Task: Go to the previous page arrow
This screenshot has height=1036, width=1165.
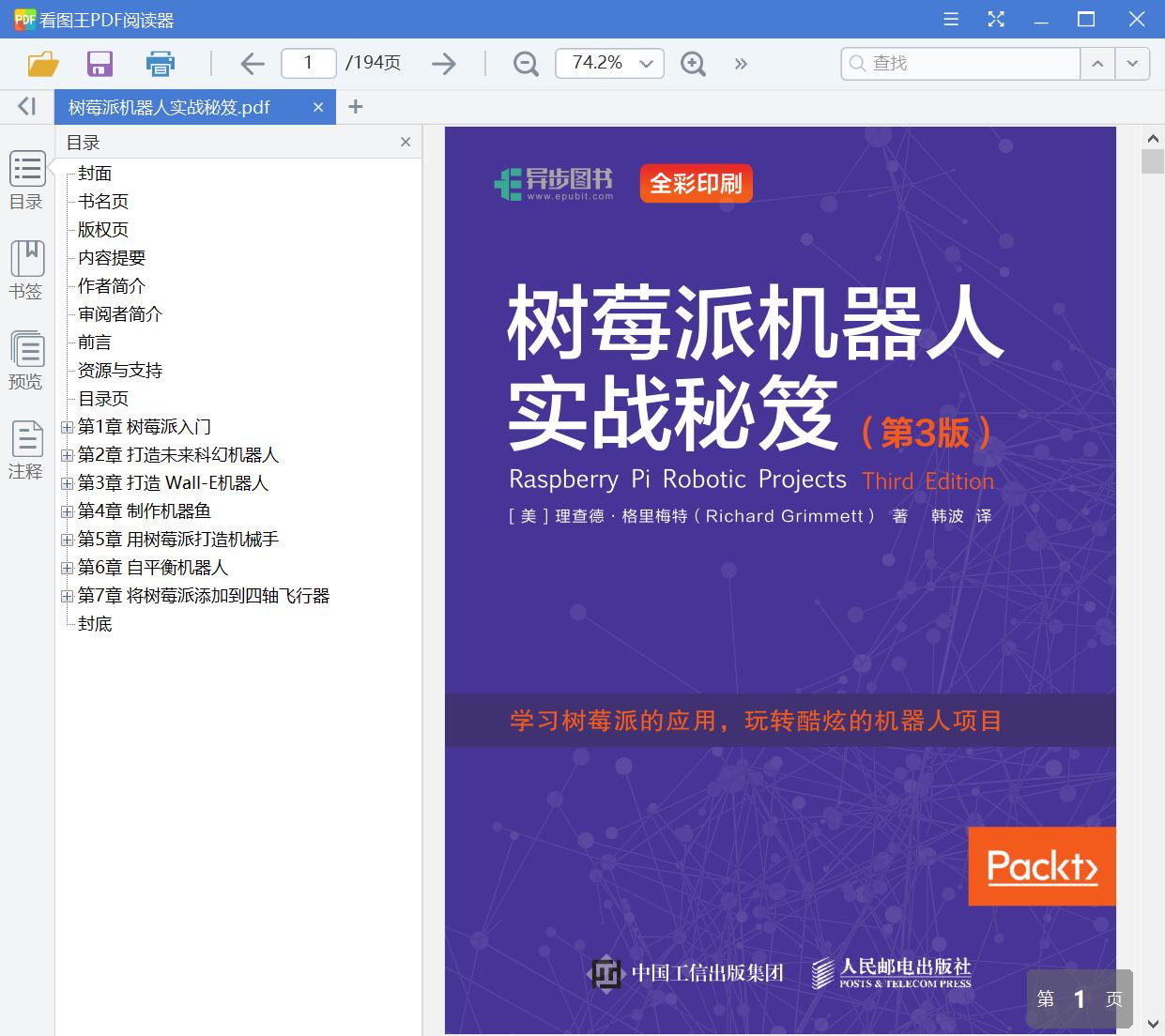Action: pos(253,64)
